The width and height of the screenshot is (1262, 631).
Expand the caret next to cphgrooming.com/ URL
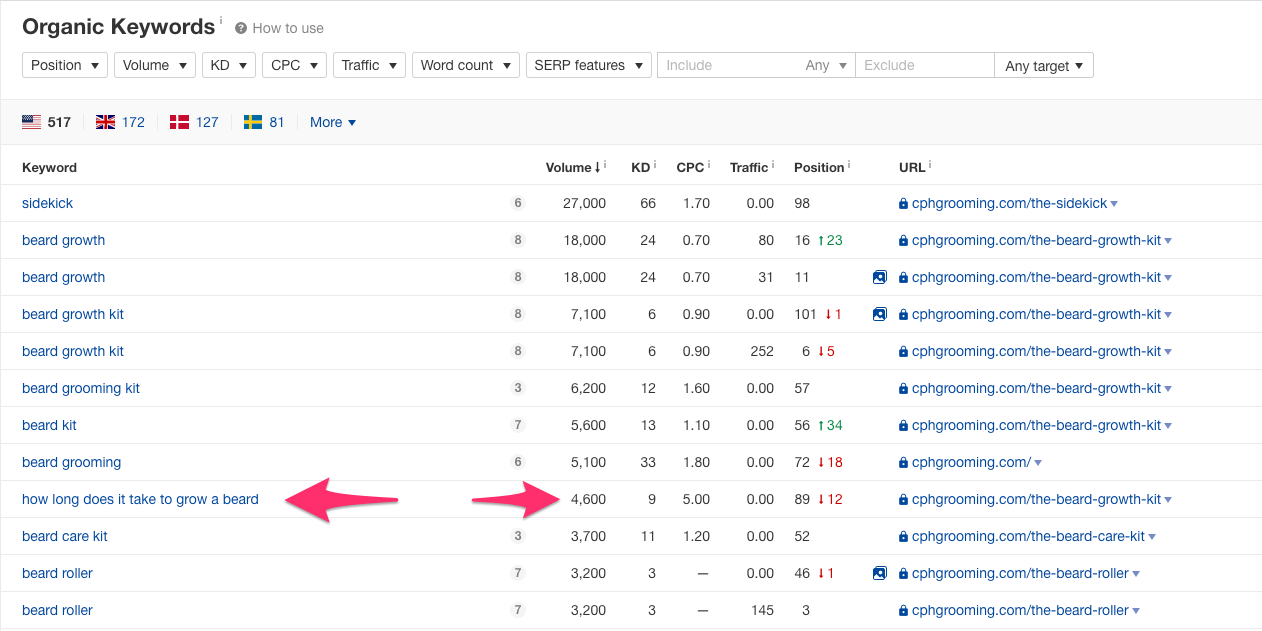1038,463
